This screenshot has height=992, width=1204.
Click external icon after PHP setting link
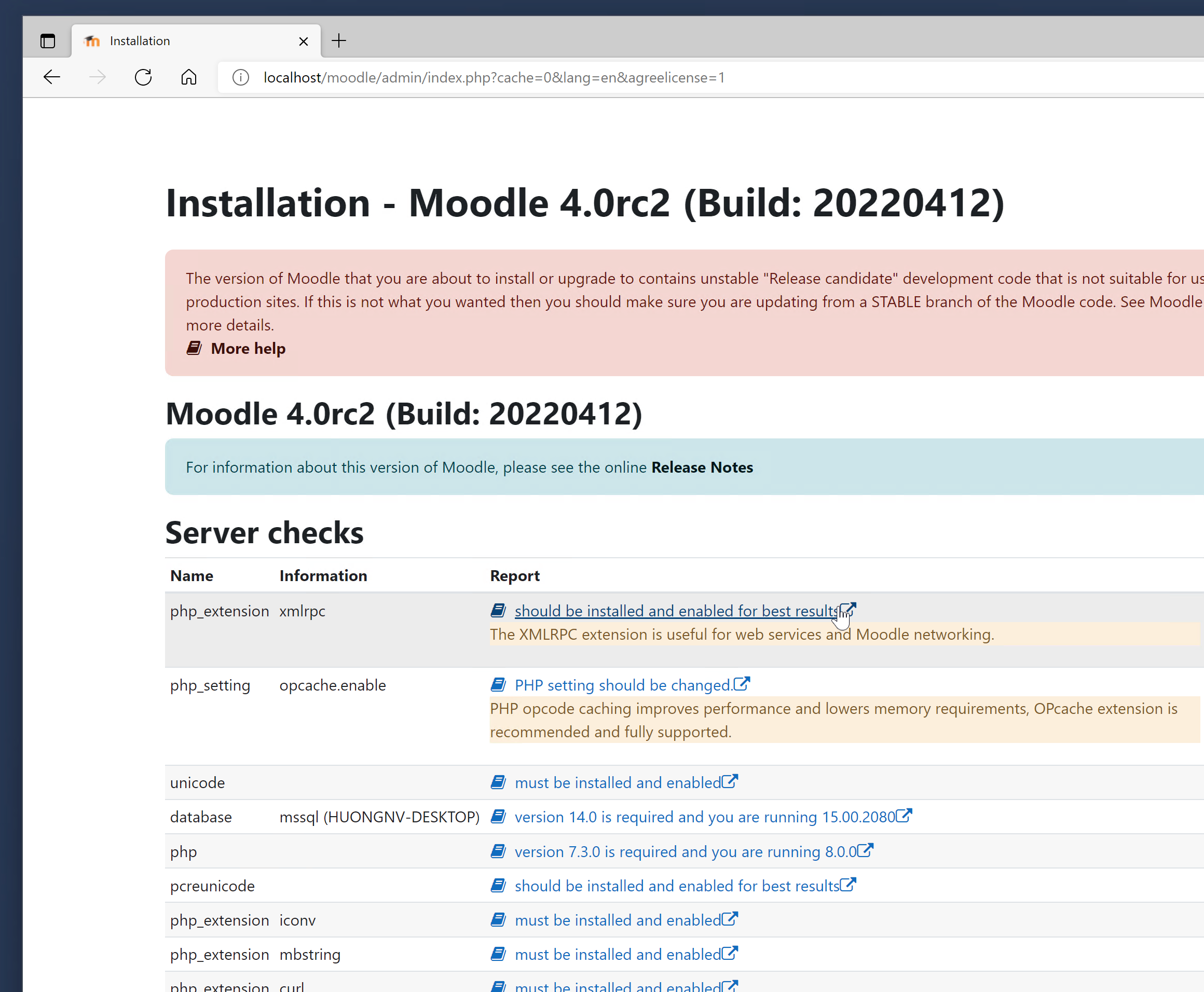click(742, 683)
